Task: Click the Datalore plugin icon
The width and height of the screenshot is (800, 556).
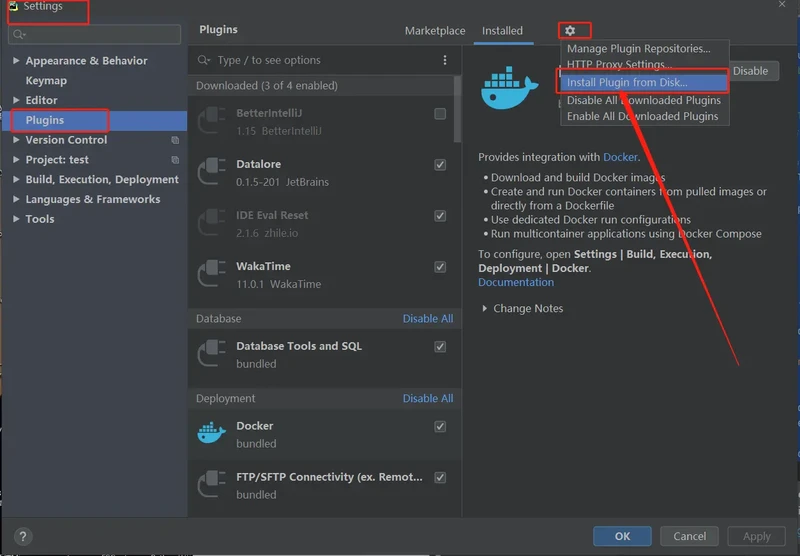Action: coord(211,172)
